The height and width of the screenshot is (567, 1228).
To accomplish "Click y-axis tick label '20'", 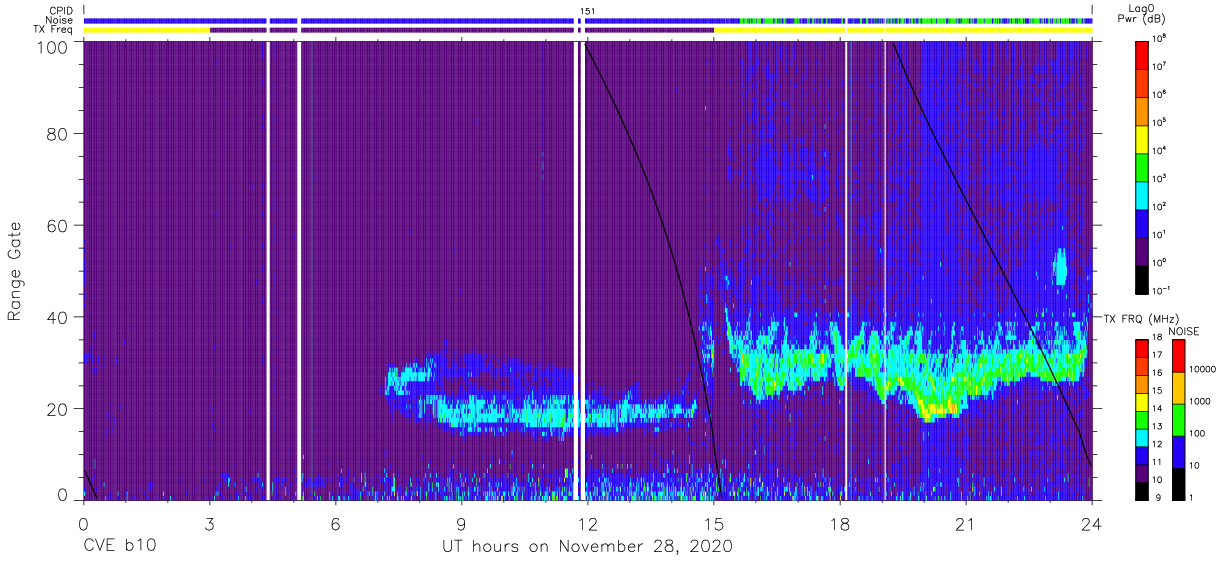I will 57,409.
